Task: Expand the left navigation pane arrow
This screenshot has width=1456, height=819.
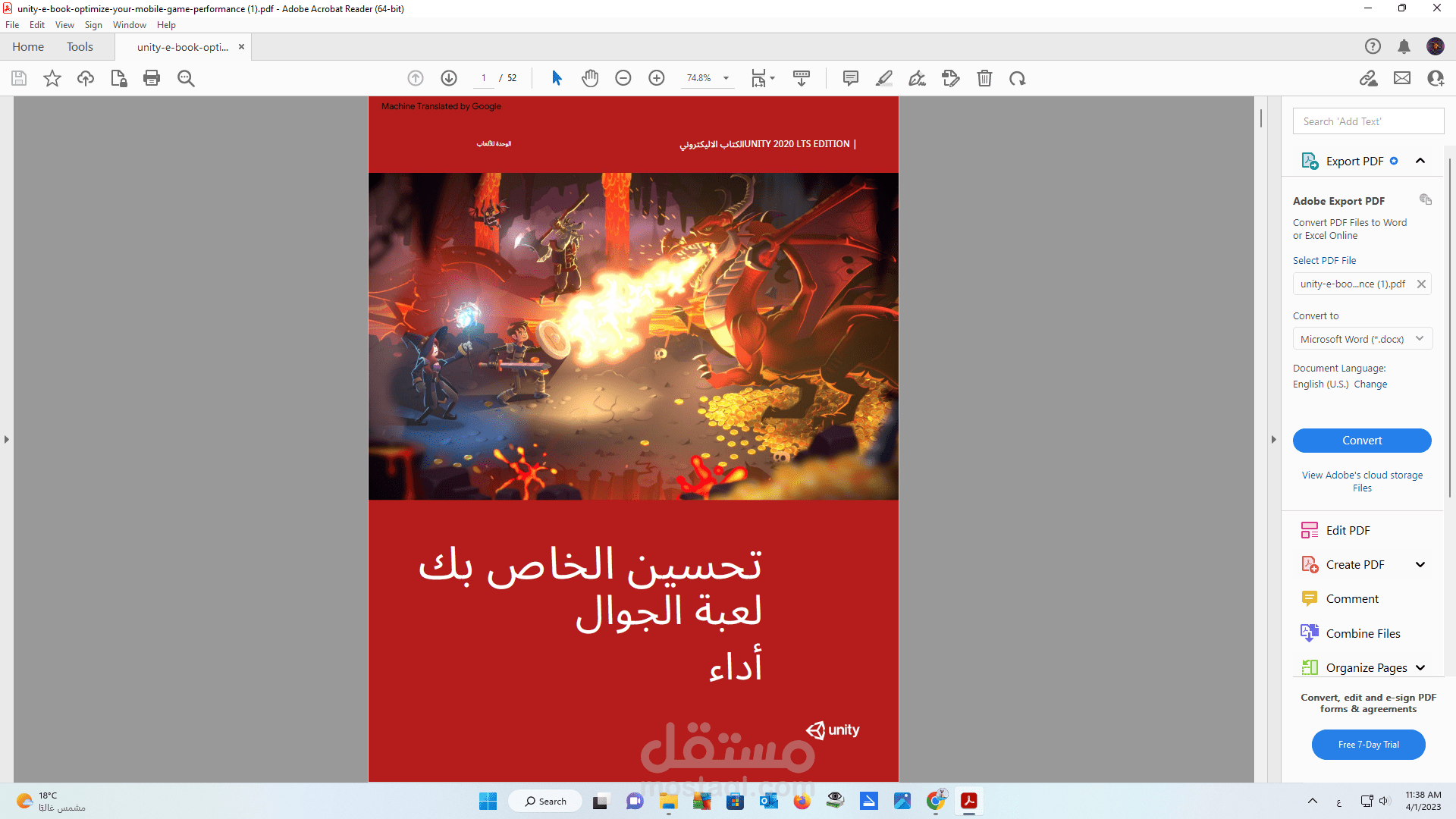Action: tap(7, 439)
